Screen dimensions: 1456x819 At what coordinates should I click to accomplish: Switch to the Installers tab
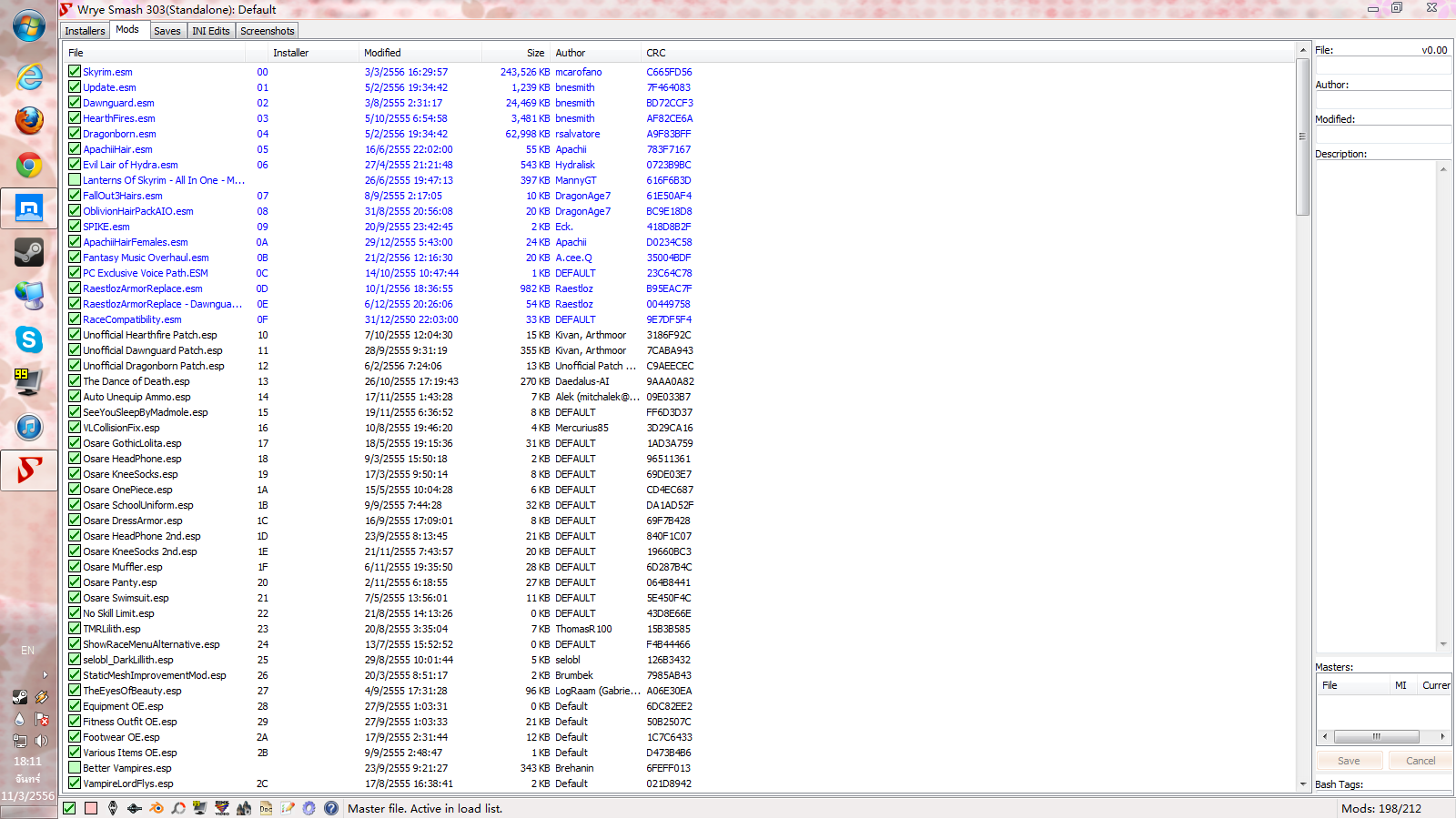pos(85,31)
